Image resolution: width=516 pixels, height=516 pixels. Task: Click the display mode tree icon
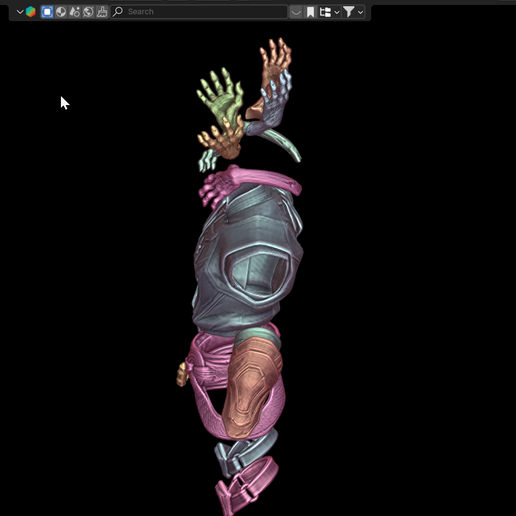click(325, 12)
